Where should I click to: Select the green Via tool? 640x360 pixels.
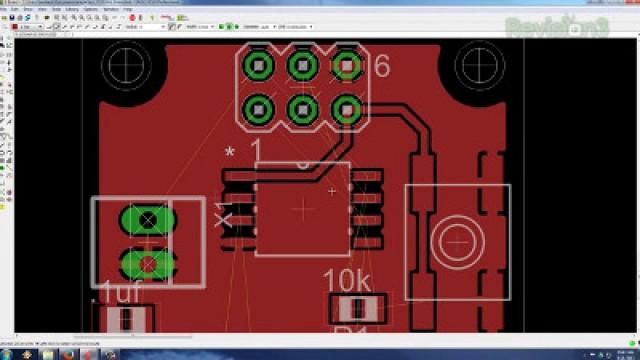click(x=2, y=168)
